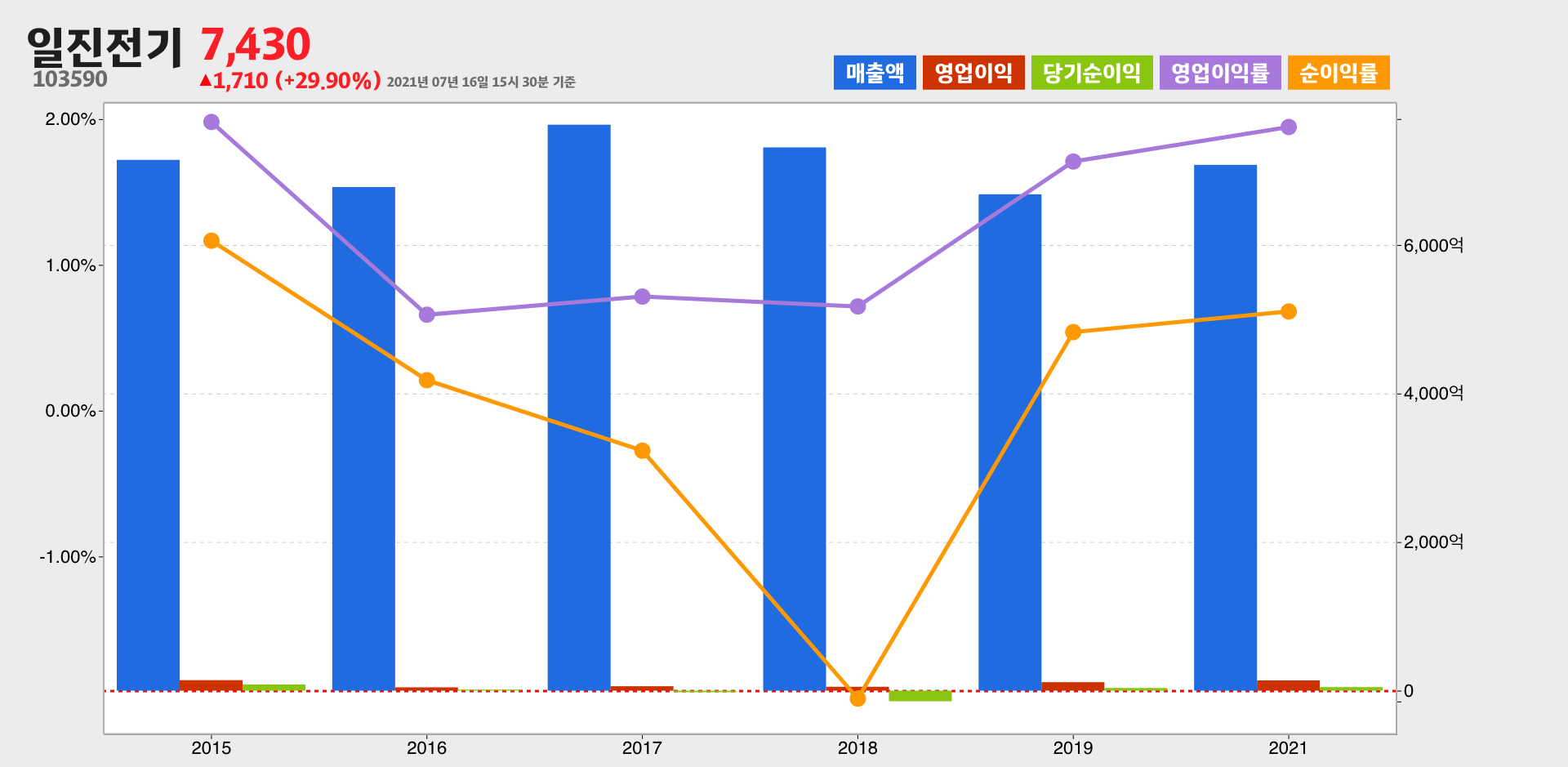Click the 2015 orange net margin point
Image resolution: width=1568 pixels, height=767 pixels.
click(212, 240)
